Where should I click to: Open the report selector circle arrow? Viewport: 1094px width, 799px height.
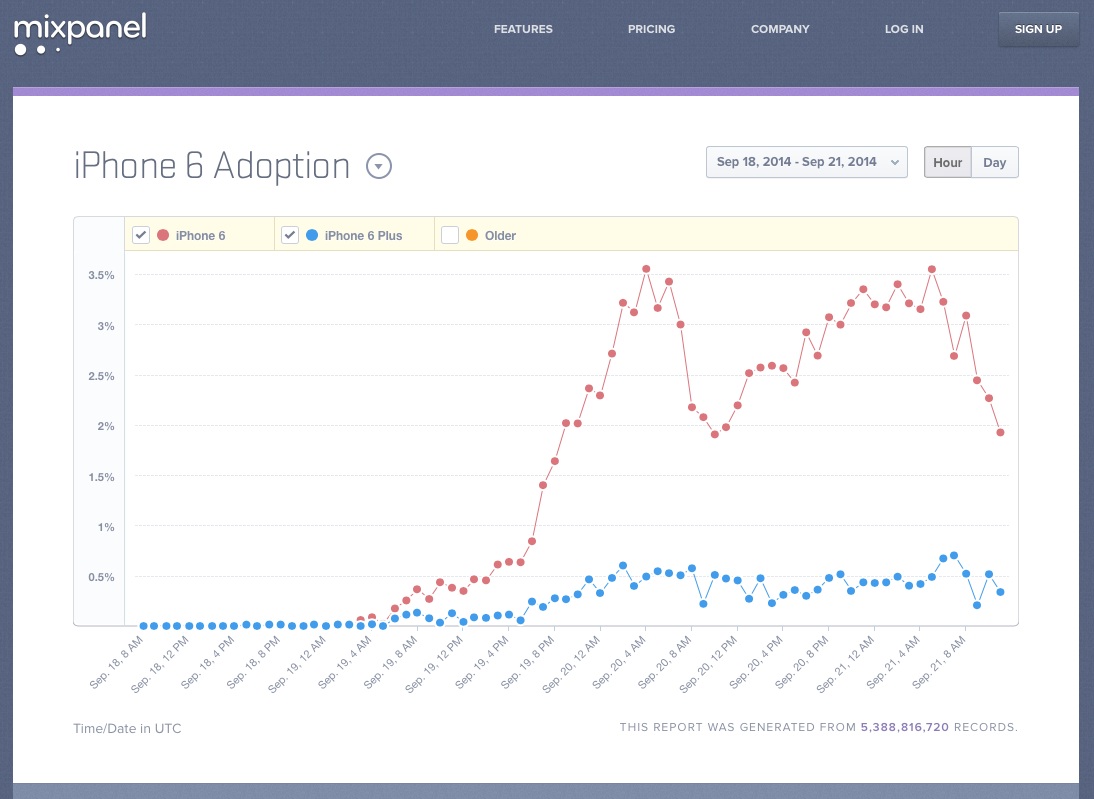[x=379, y=166]
